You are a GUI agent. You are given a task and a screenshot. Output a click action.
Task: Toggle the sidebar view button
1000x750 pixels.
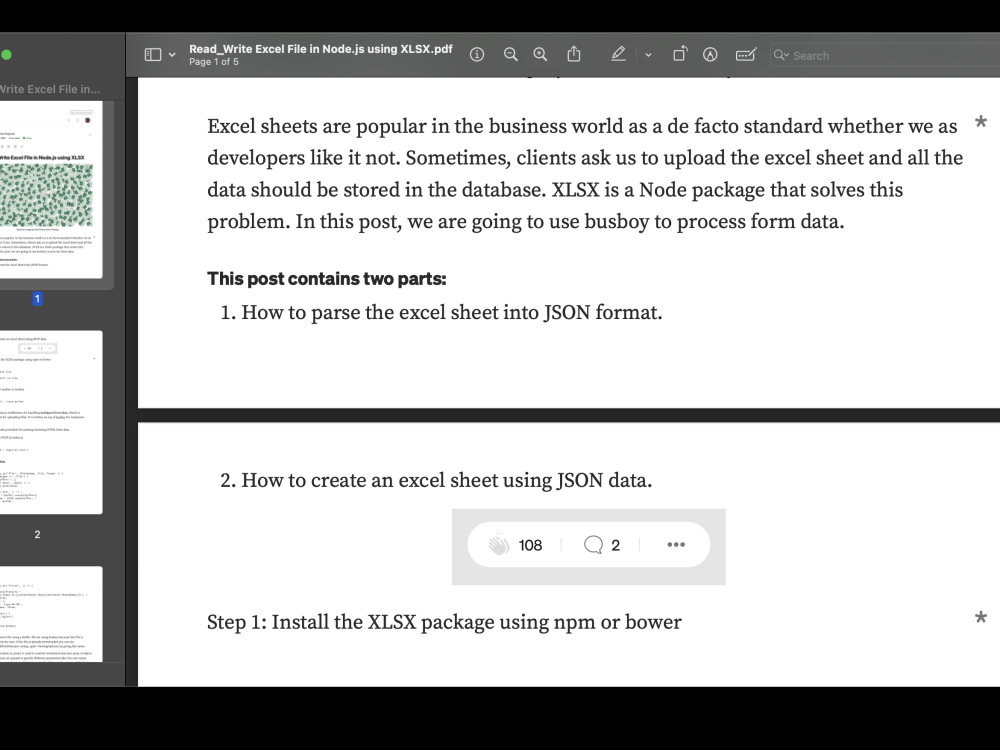point(153,55)
